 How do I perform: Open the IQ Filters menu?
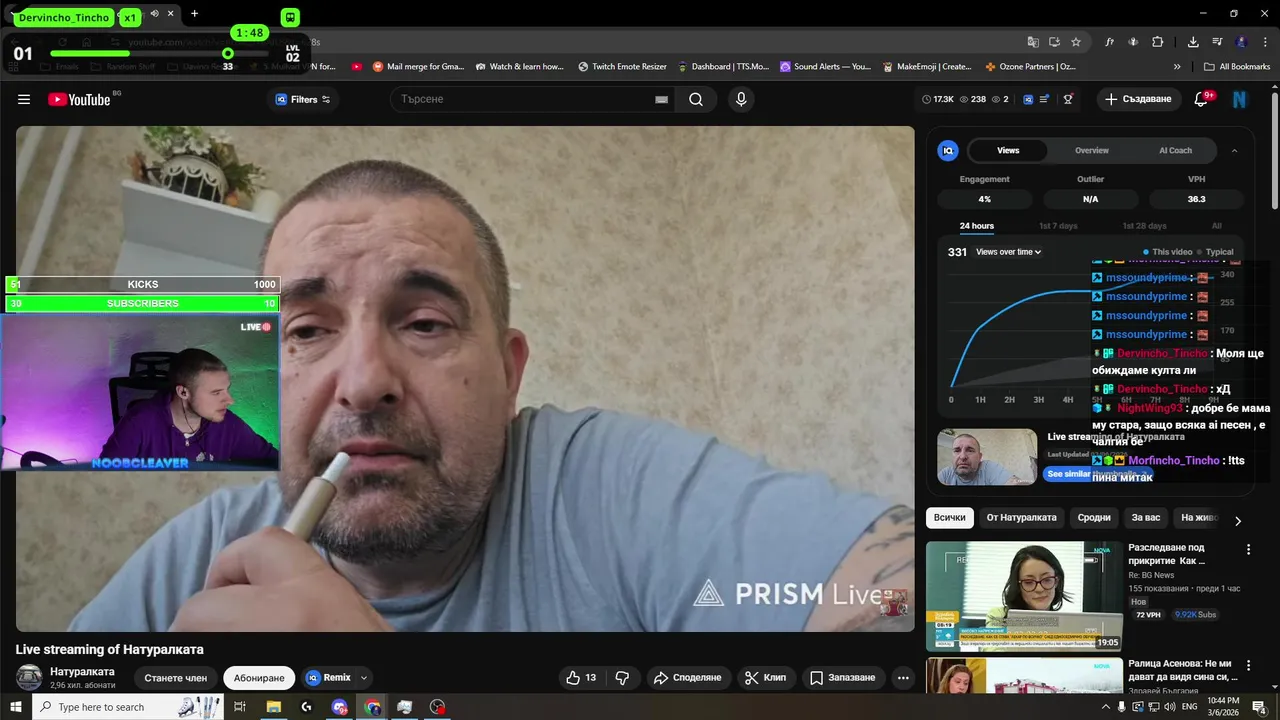[303, 99]
